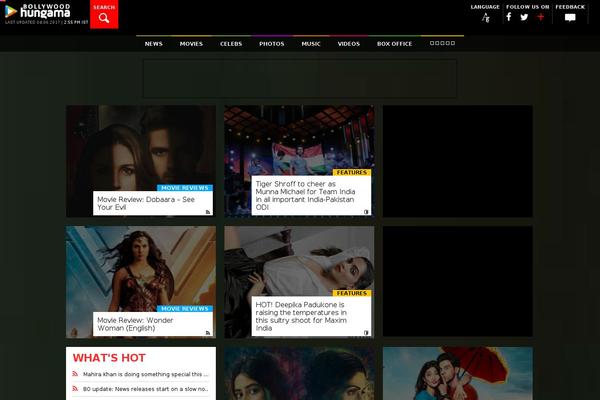Screen dimensions: 600x400
Task: Click the Last Updated timestamp text
Action: tap(46, 23)
